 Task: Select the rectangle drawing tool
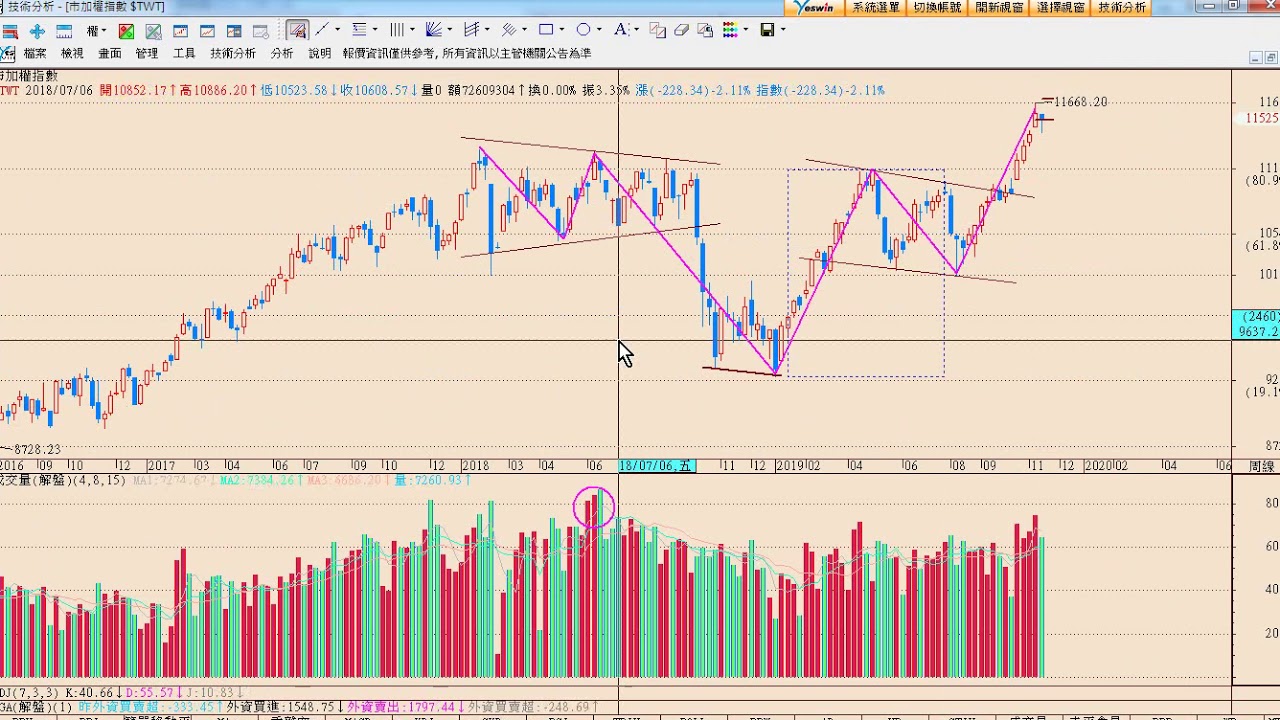coord(546,30)
